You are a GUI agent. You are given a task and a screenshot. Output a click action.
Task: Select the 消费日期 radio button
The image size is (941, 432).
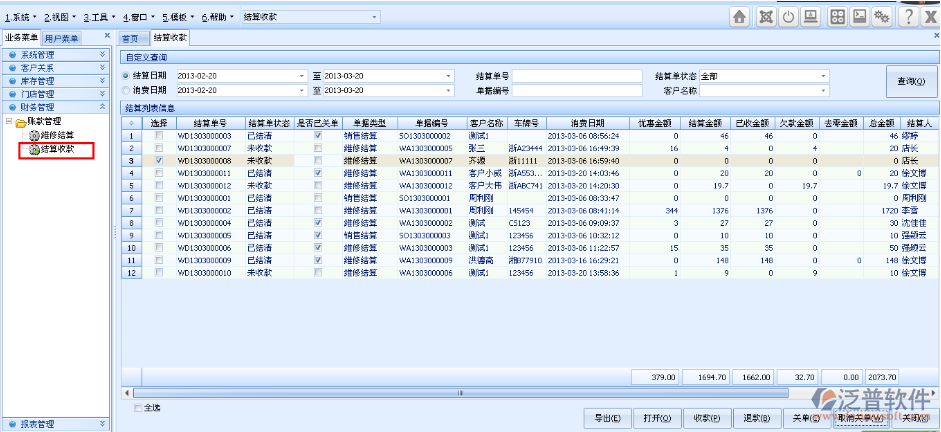pos(126,90)
